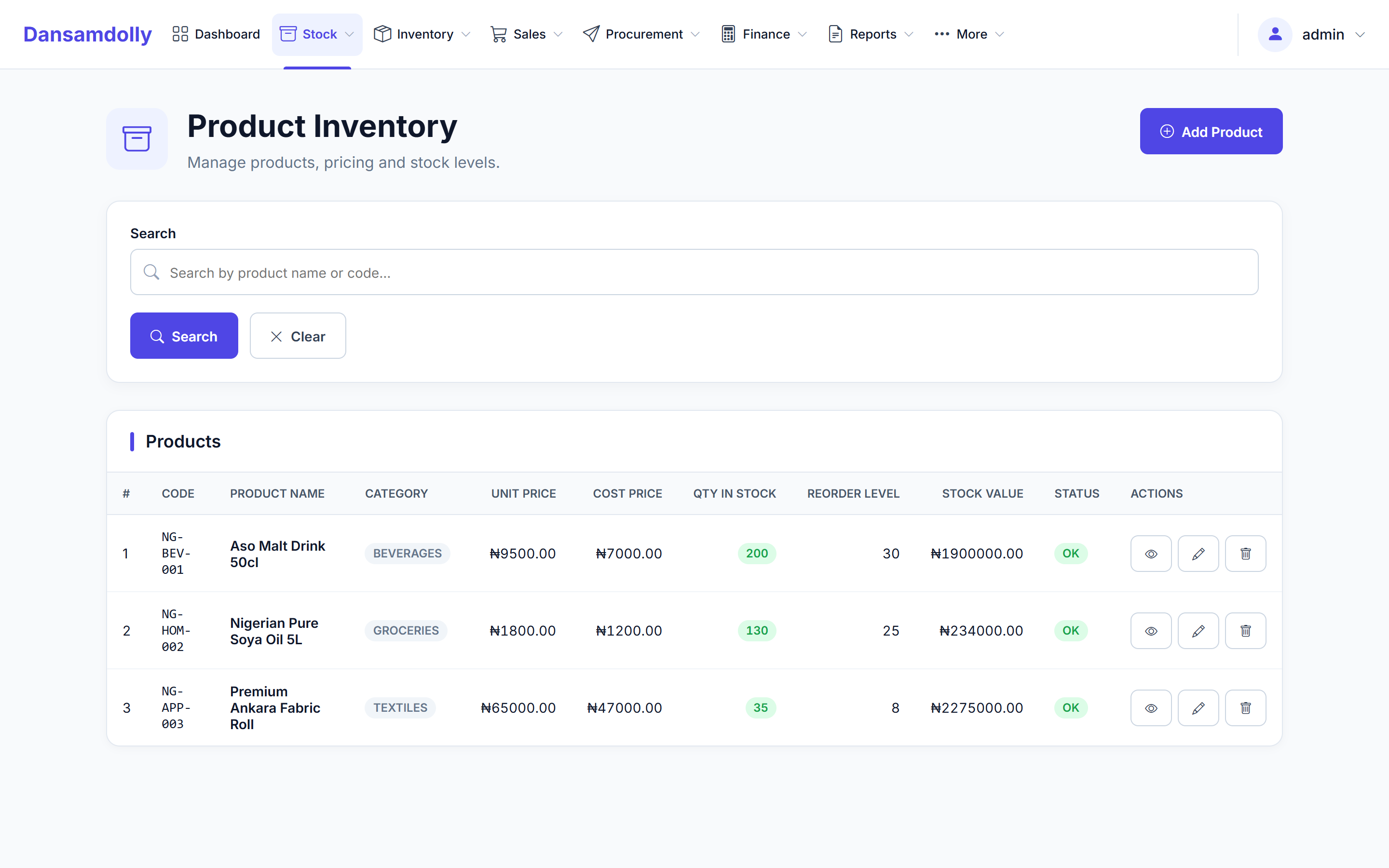Click the Add Product button
The height and width of the screenshot is (868, 1389).
click(x=1211, y=132)
